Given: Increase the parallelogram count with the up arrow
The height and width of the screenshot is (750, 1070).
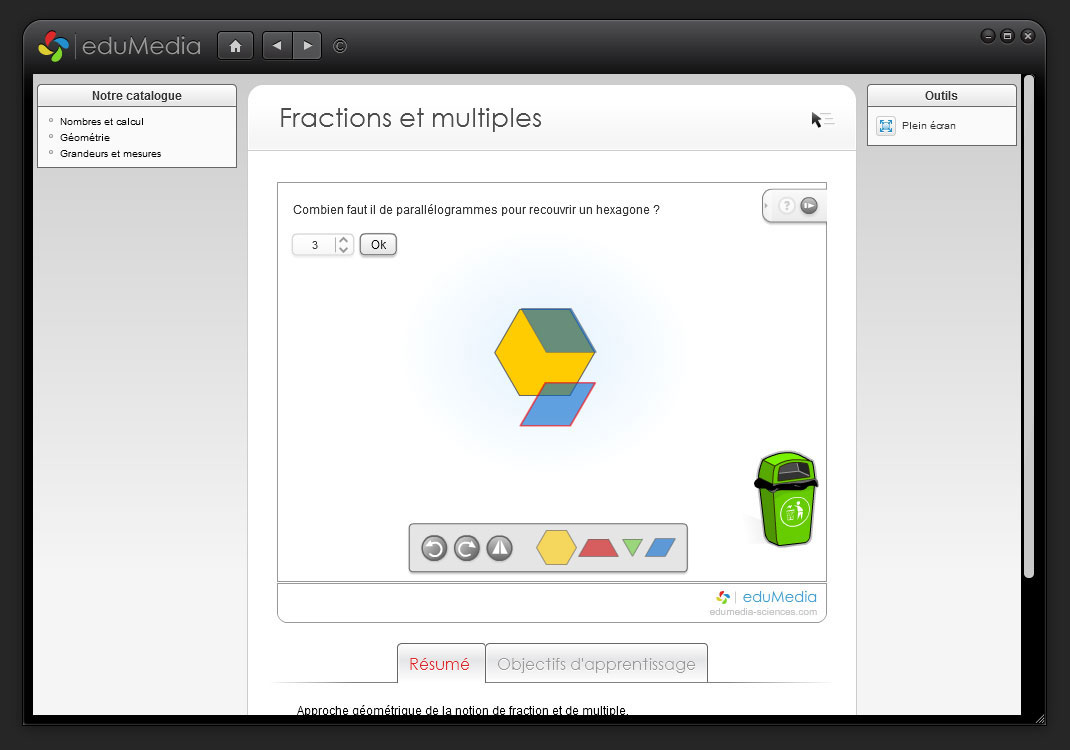Looking at the screenshot, I should (344, 239).
